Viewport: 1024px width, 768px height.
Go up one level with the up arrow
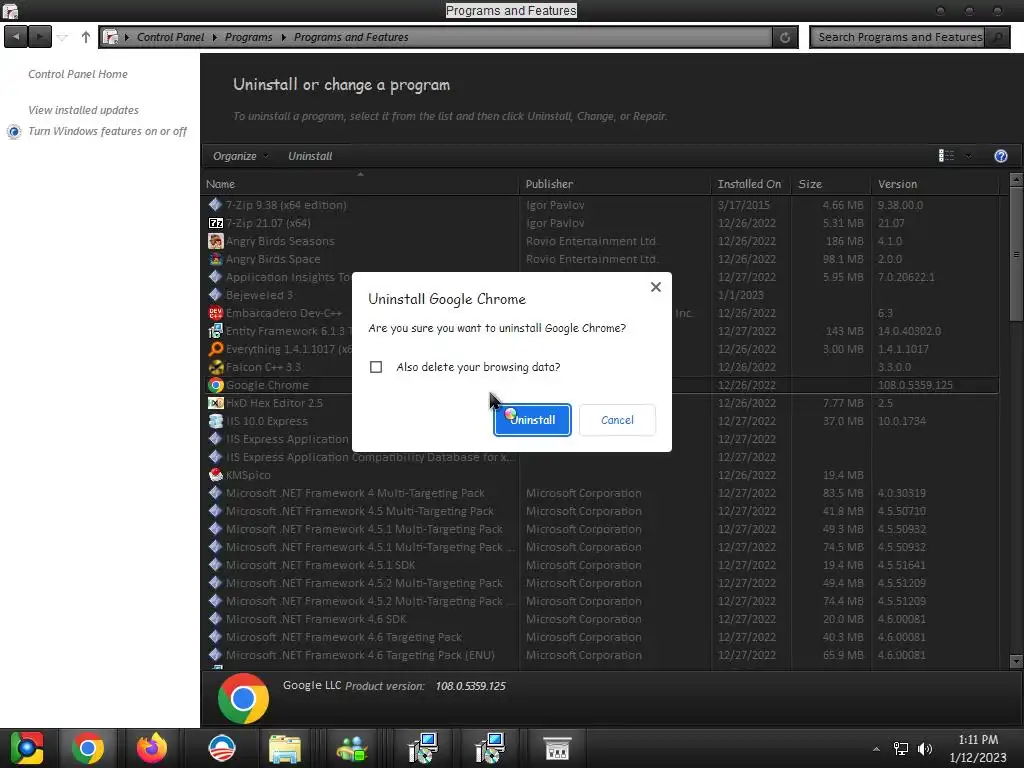(86, 37)
